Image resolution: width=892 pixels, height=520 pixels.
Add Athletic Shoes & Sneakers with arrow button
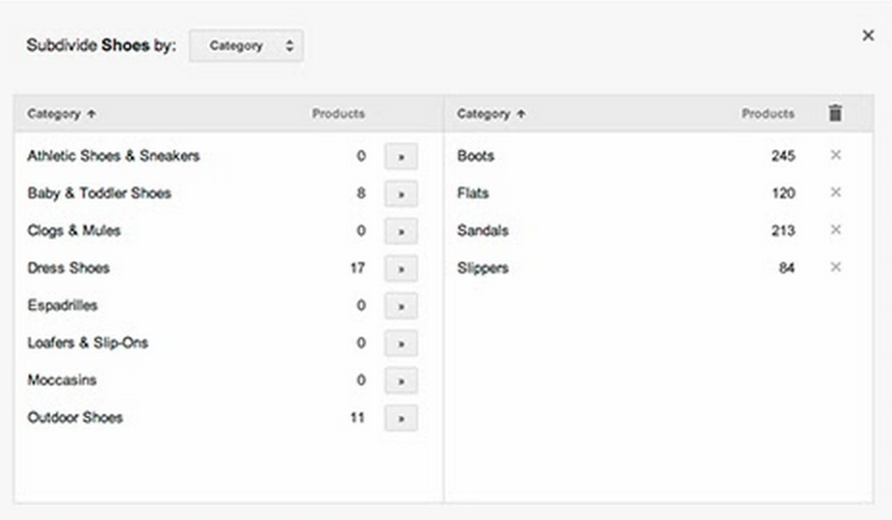point(401,156)
